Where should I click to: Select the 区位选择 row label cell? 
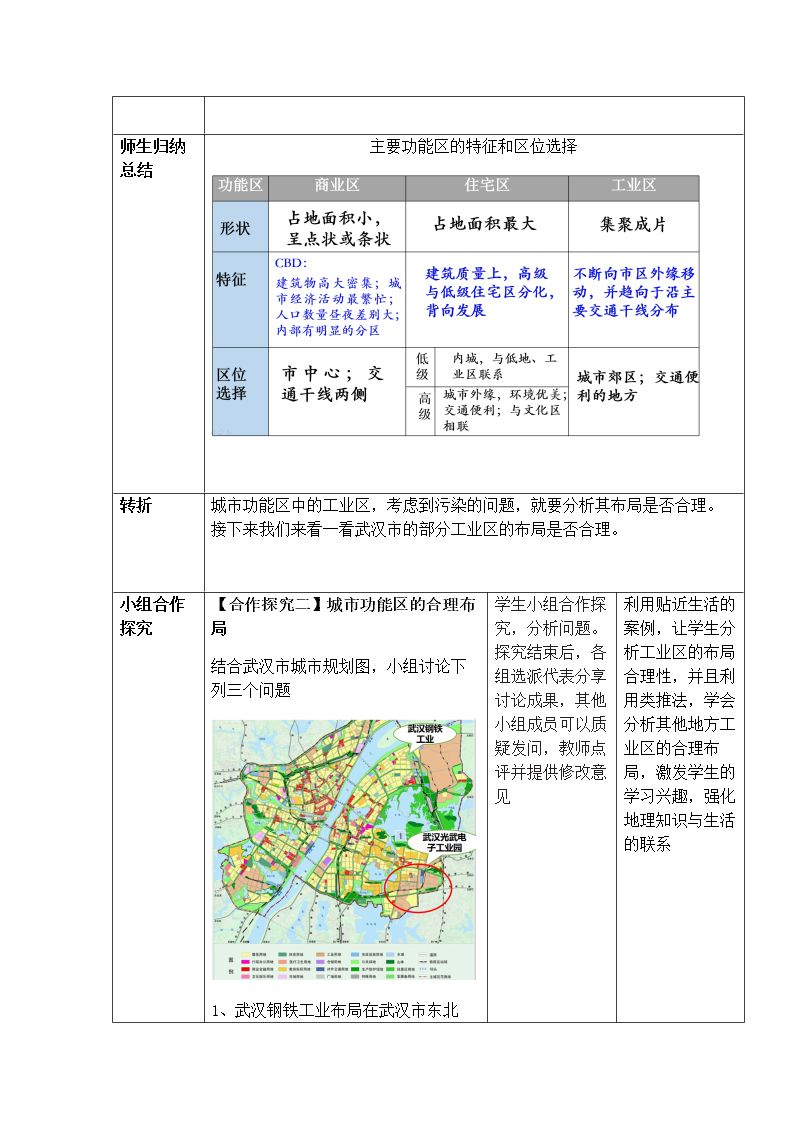tap(241, 392)
